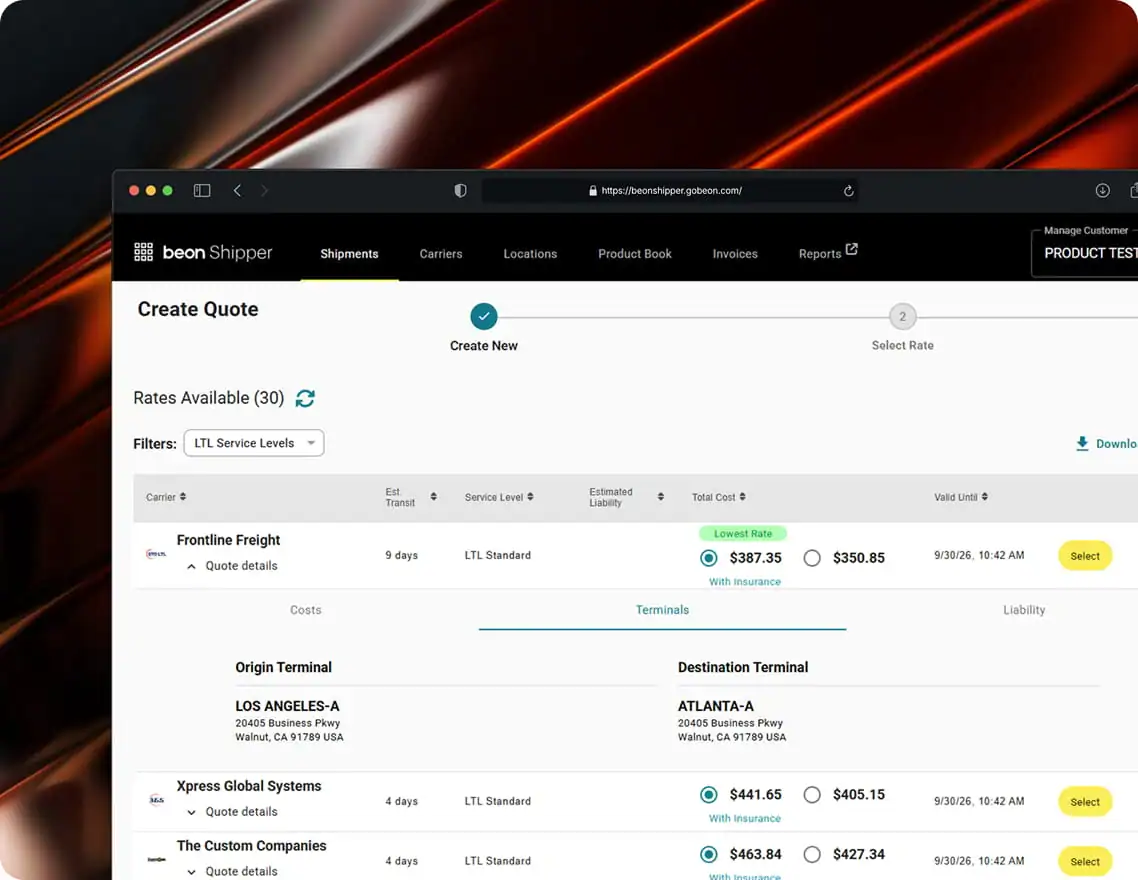This screenshot has height=880, width=1138.
Task: Select Xpress Global $405.15 rate option
Action: point(812,794)
